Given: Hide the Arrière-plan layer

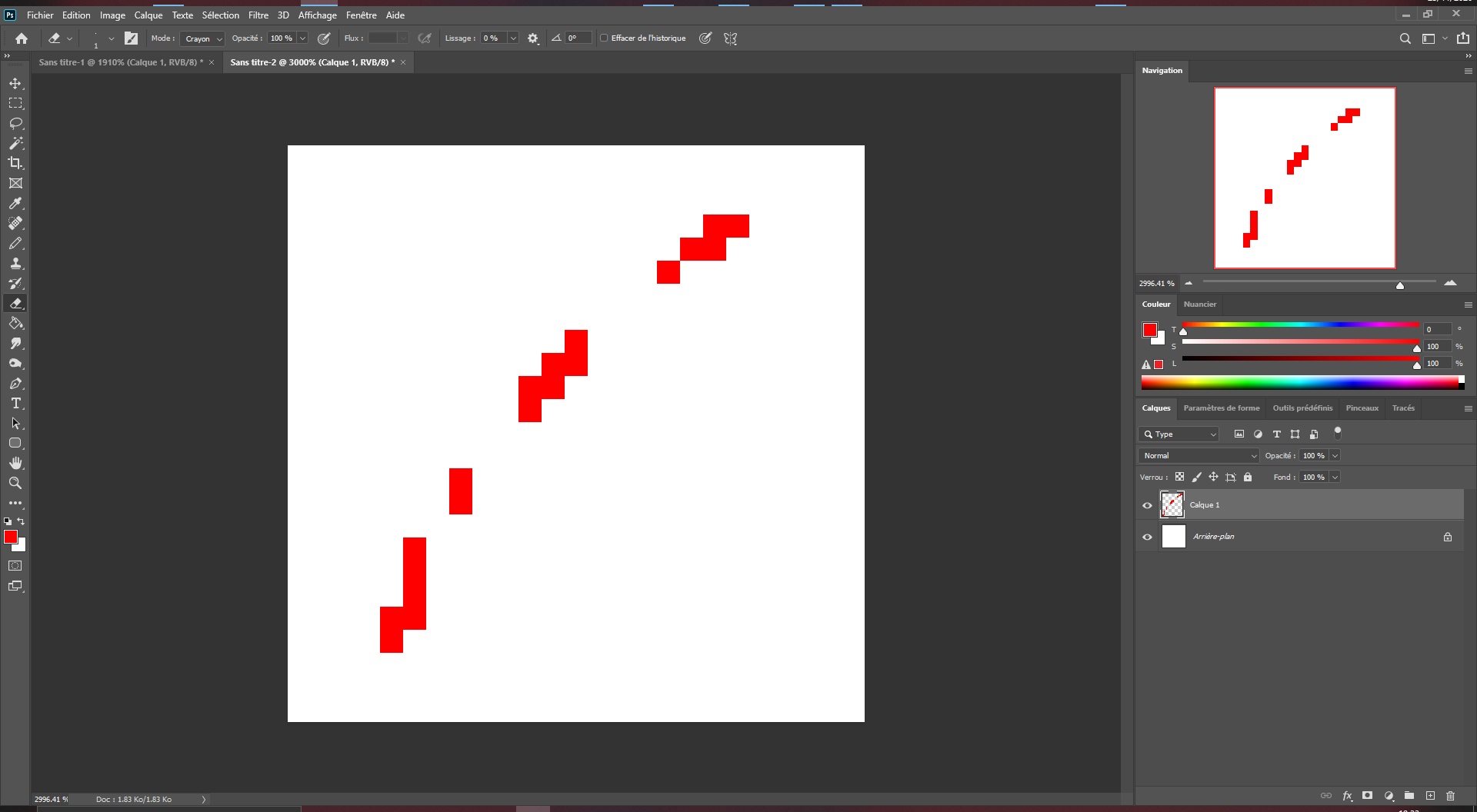Looking at the screenshot, I should point(1147,537).
